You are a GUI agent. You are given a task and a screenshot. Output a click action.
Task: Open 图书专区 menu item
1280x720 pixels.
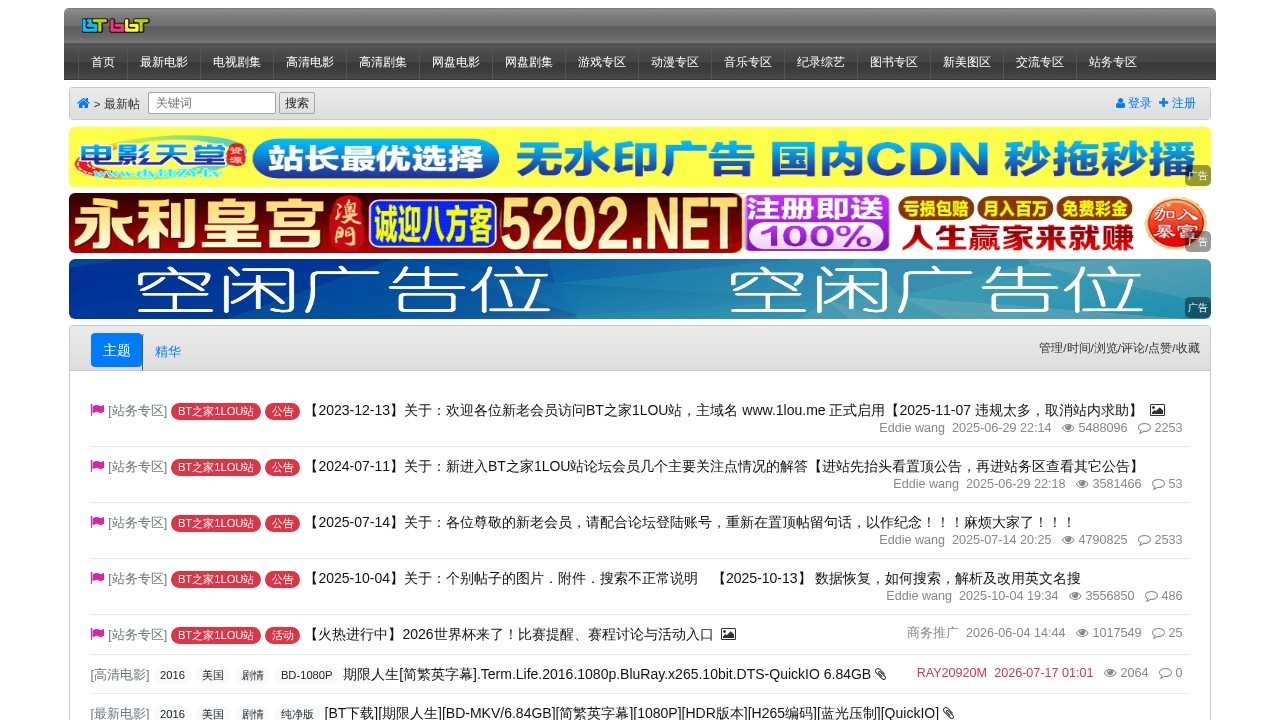894,62
